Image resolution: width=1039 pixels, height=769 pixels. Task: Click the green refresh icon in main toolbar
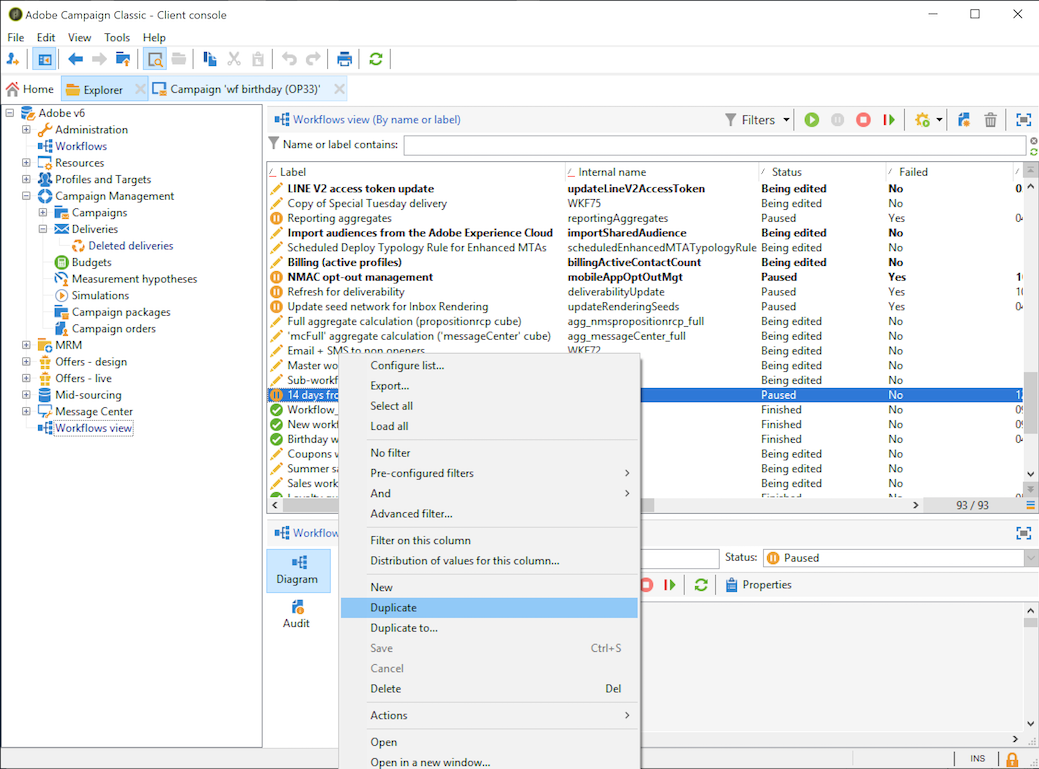coord(376,59)
